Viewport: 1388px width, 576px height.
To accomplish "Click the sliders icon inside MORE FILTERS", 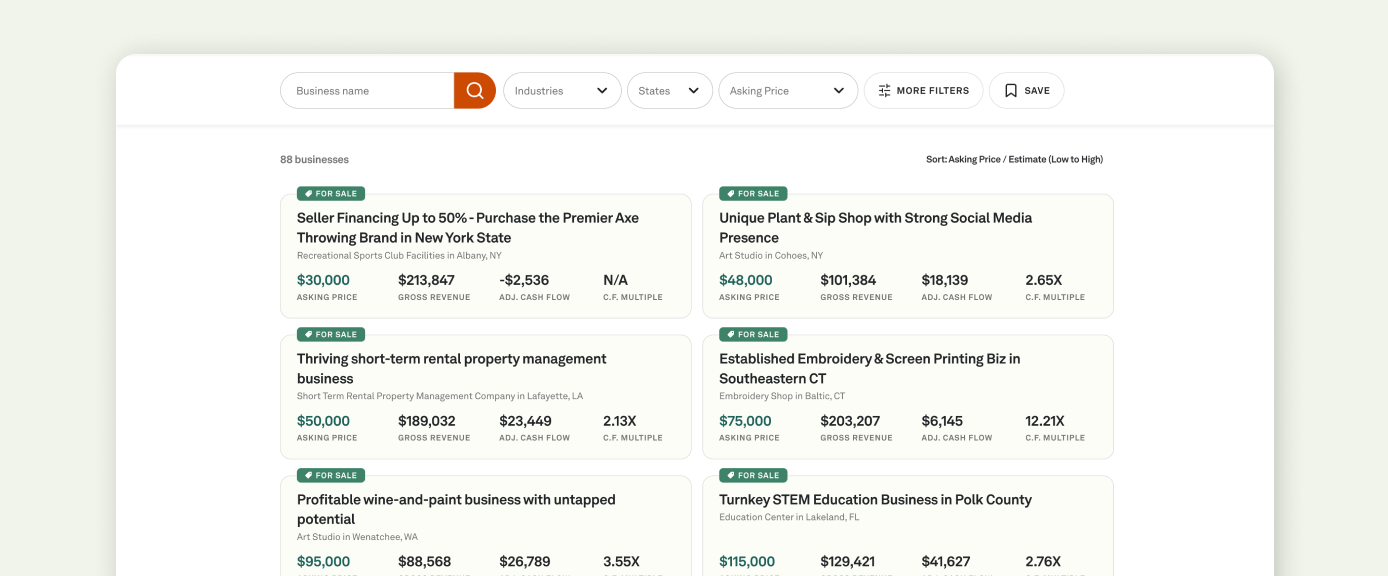I will [x=884, y=90].
